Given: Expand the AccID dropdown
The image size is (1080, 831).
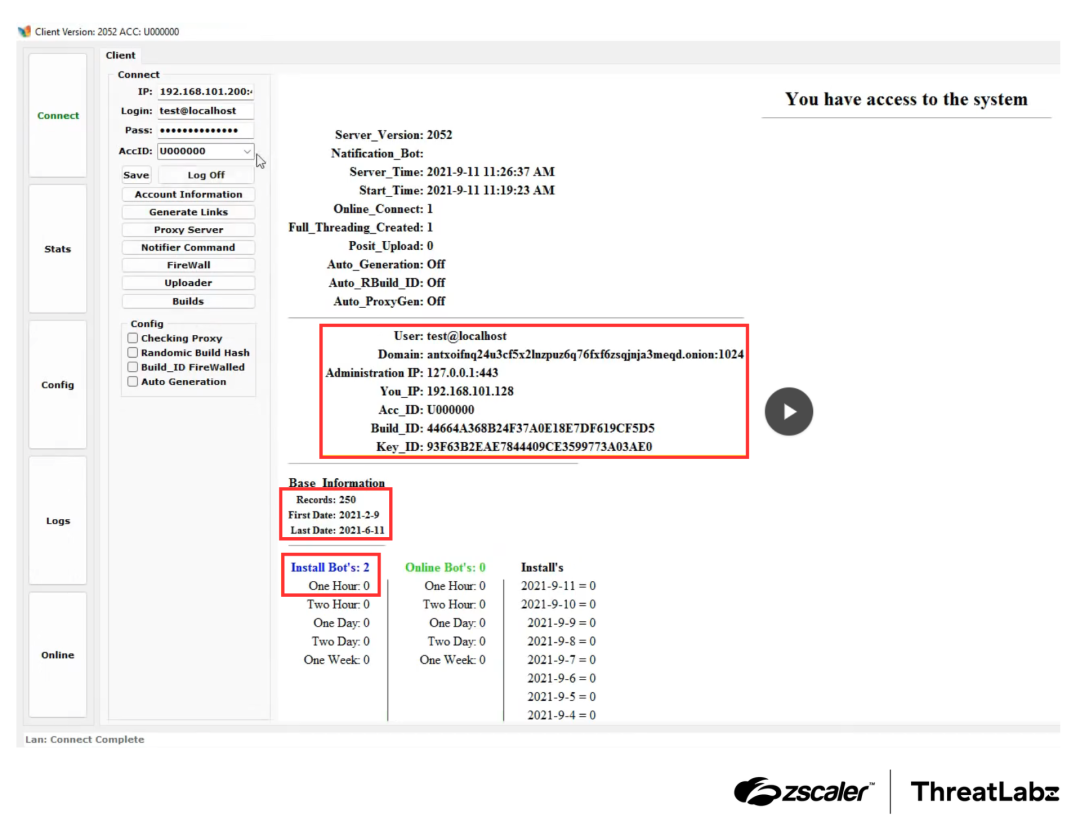Looking at the screenshot, I should (x=247, y=151).
